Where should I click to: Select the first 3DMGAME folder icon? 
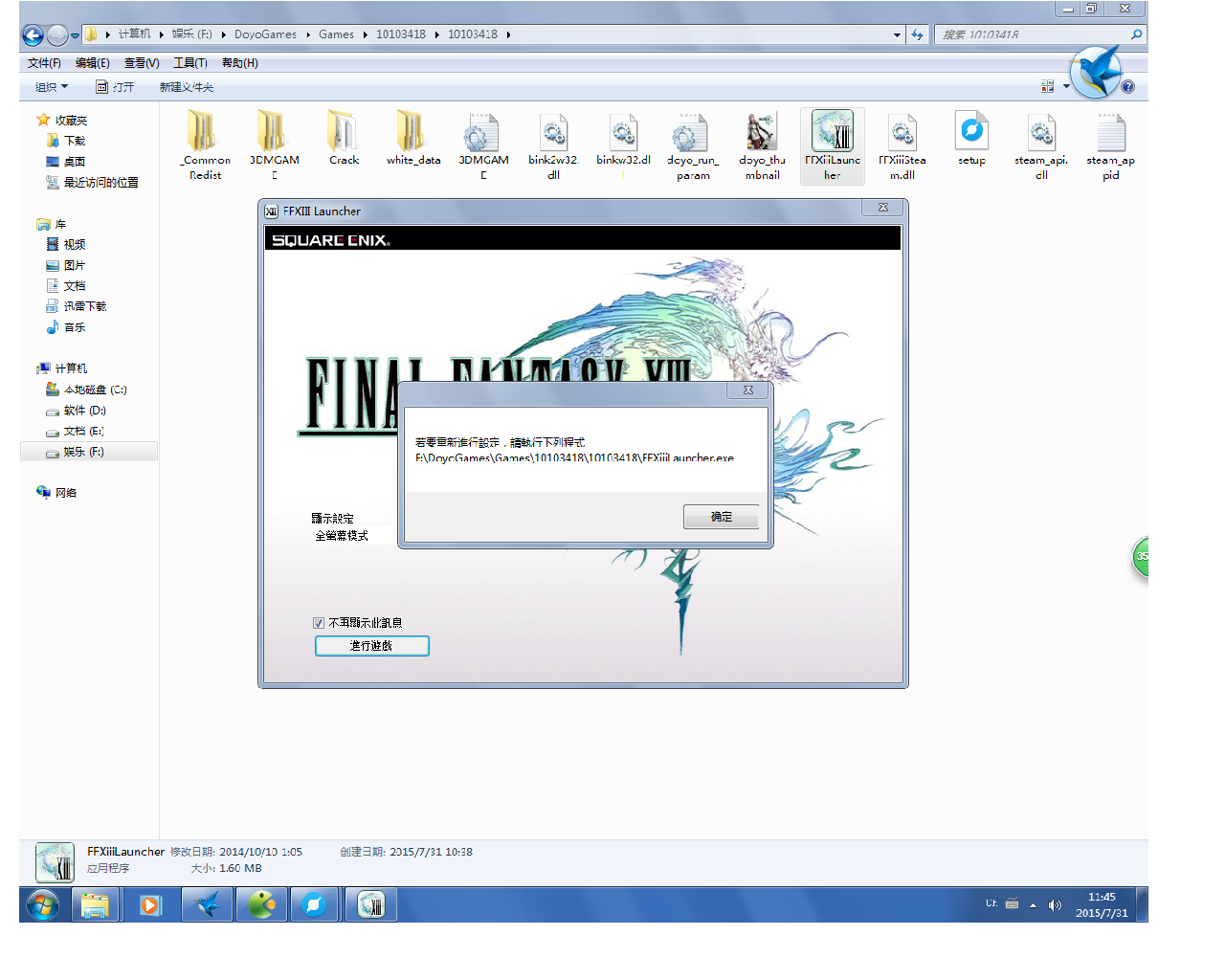273,131
